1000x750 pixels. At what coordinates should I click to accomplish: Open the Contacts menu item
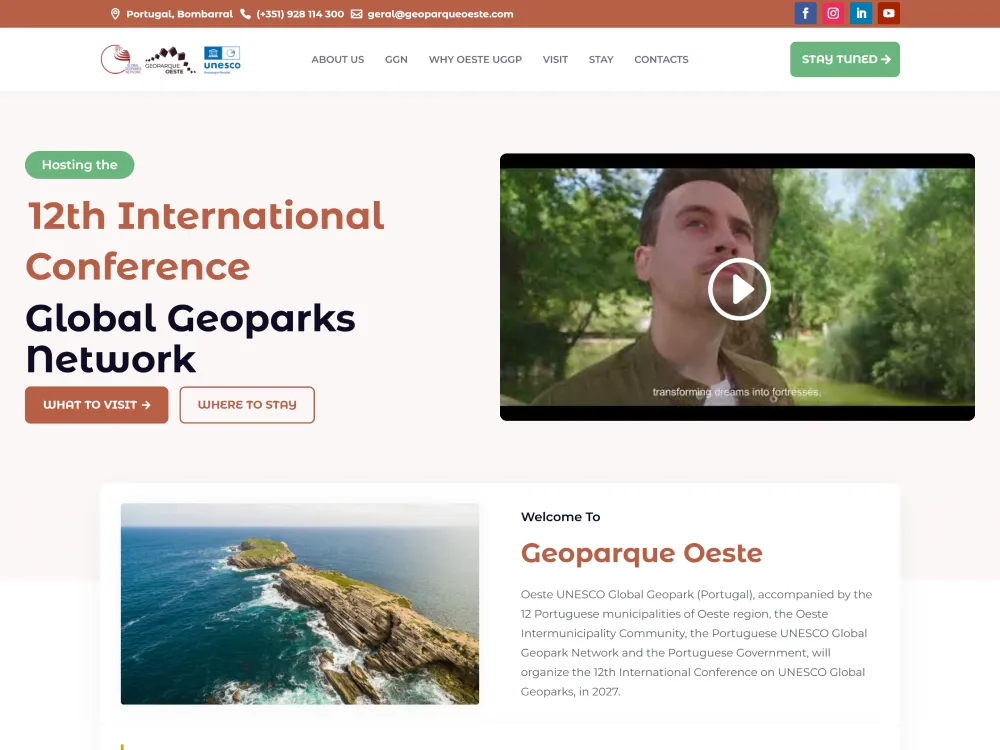coord(661,60)
